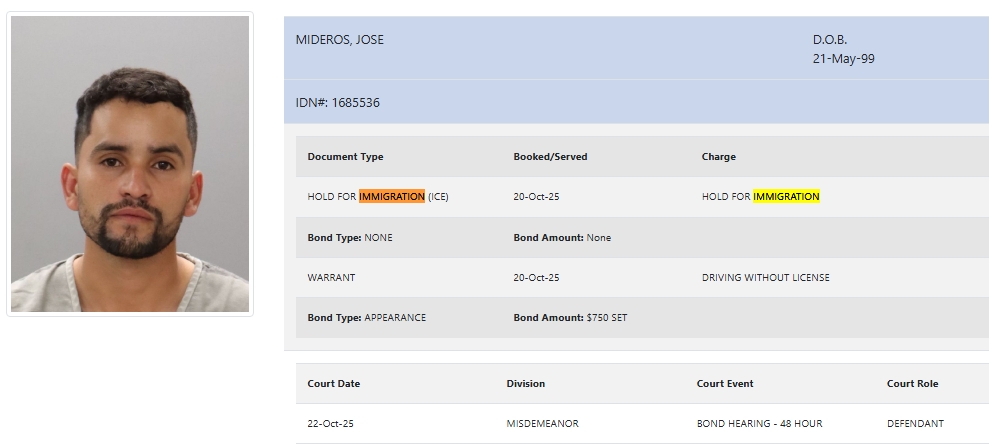Click Bond Amount: None text
Image resolution: width=989 pixels, height=444 pixels.
click(562, 238)
